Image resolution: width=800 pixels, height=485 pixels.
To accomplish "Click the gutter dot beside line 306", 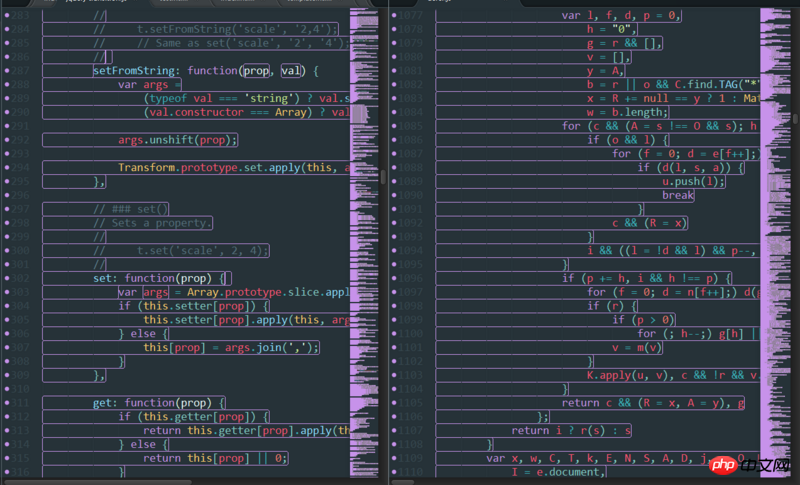I will (7, 333).
